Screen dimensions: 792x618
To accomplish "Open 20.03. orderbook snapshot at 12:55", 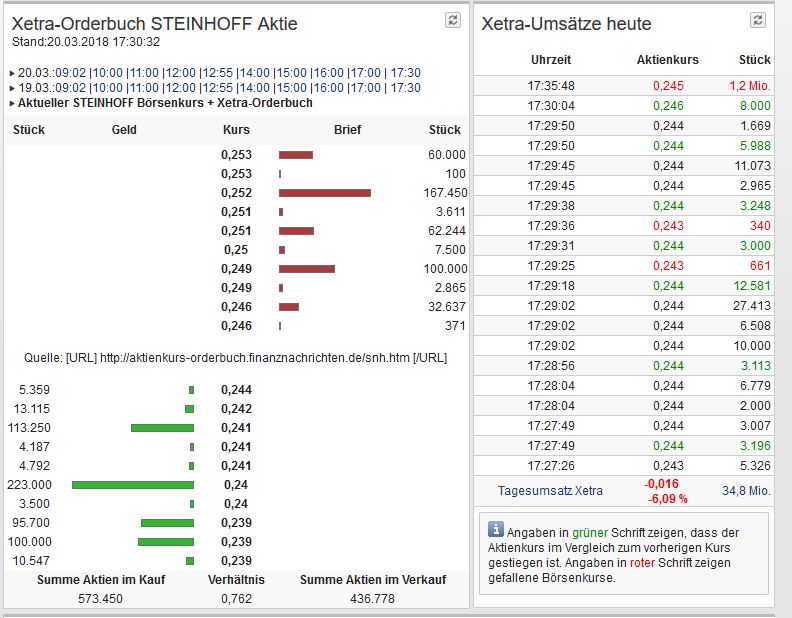I will point(215,73).
